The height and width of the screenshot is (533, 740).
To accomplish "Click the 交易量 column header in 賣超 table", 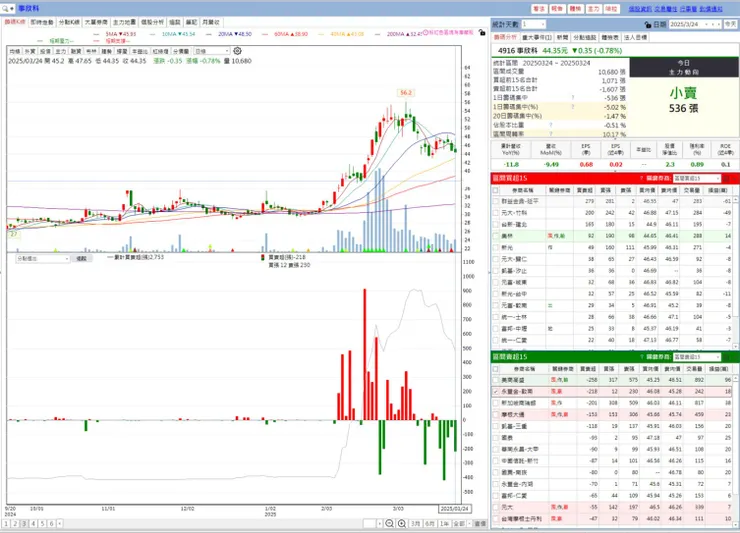I will point(692,369).
